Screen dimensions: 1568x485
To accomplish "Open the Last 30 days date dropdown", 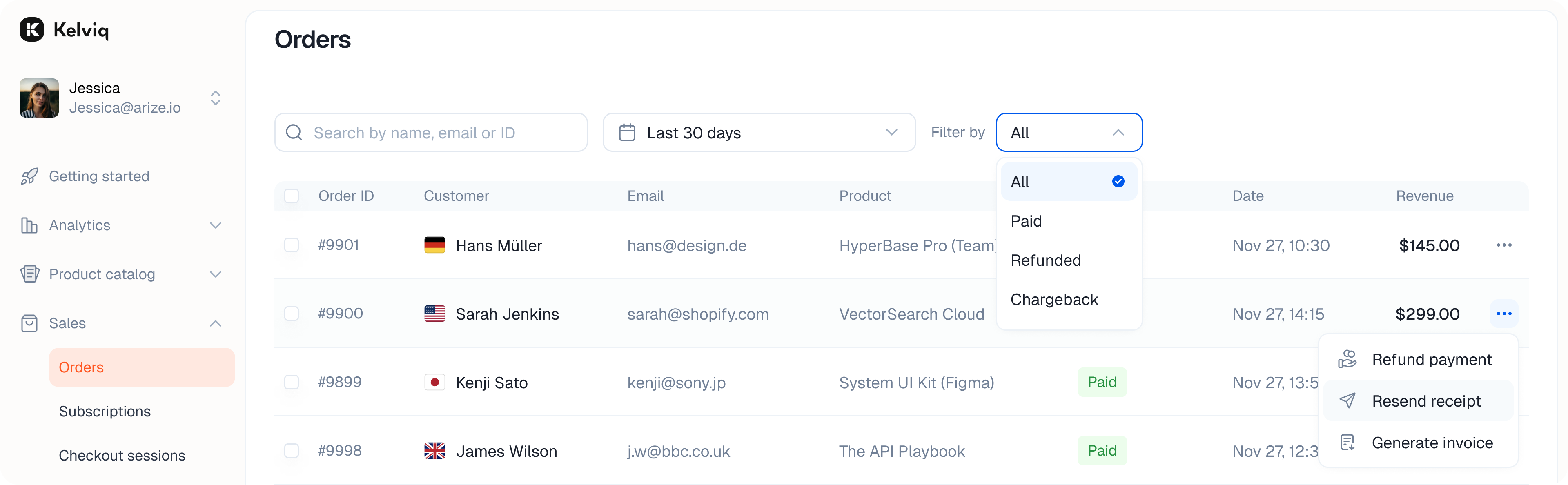I will (x=758, y=133).
